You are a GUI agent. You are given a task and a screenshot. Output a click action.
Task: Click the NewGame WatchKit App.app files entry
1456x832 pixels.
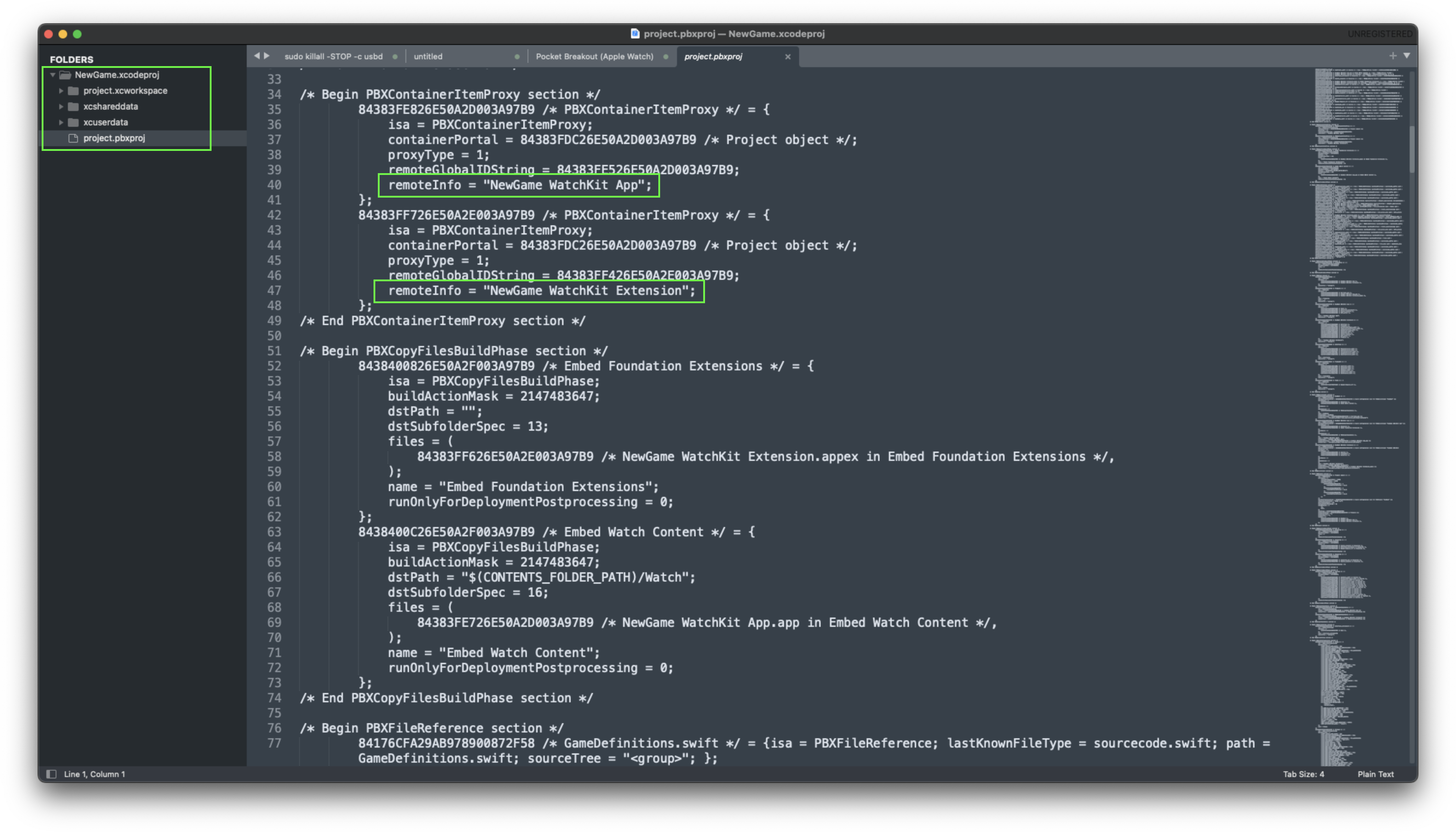[707, 623]
